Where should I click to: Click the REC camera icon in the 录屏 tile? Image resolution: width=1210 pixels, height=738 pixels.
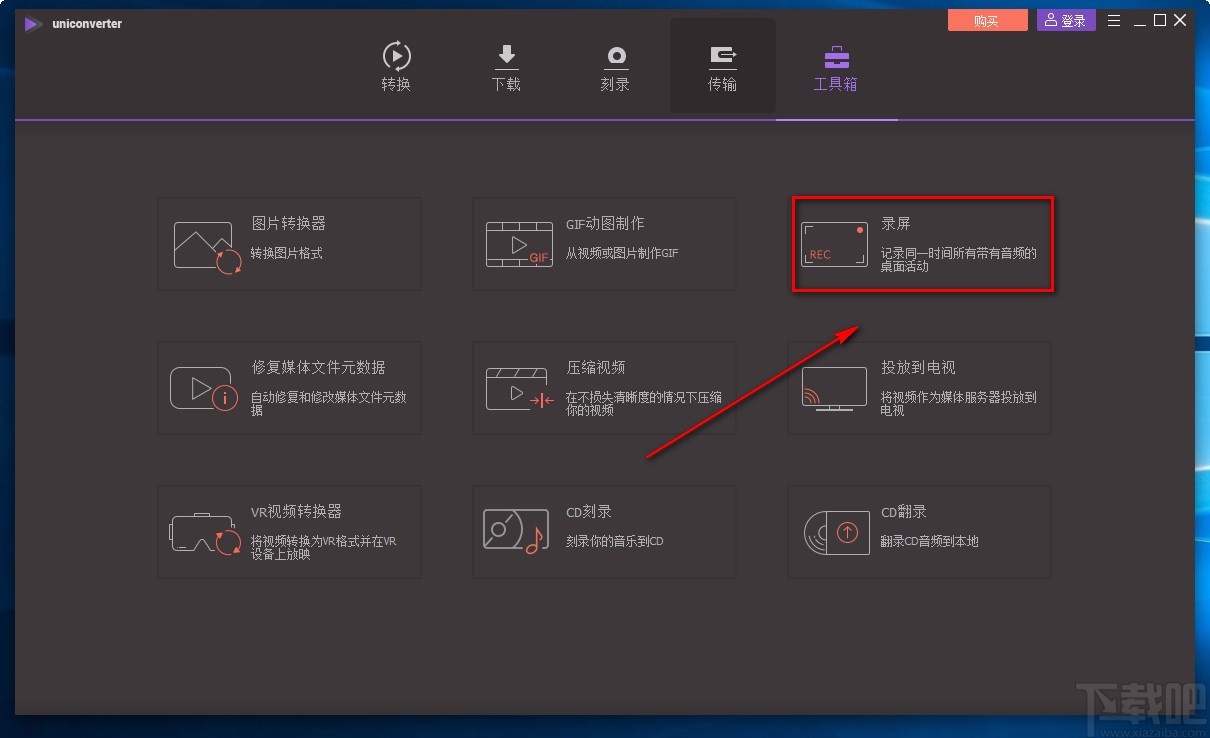pyautogui.click(x=834, y=244)
